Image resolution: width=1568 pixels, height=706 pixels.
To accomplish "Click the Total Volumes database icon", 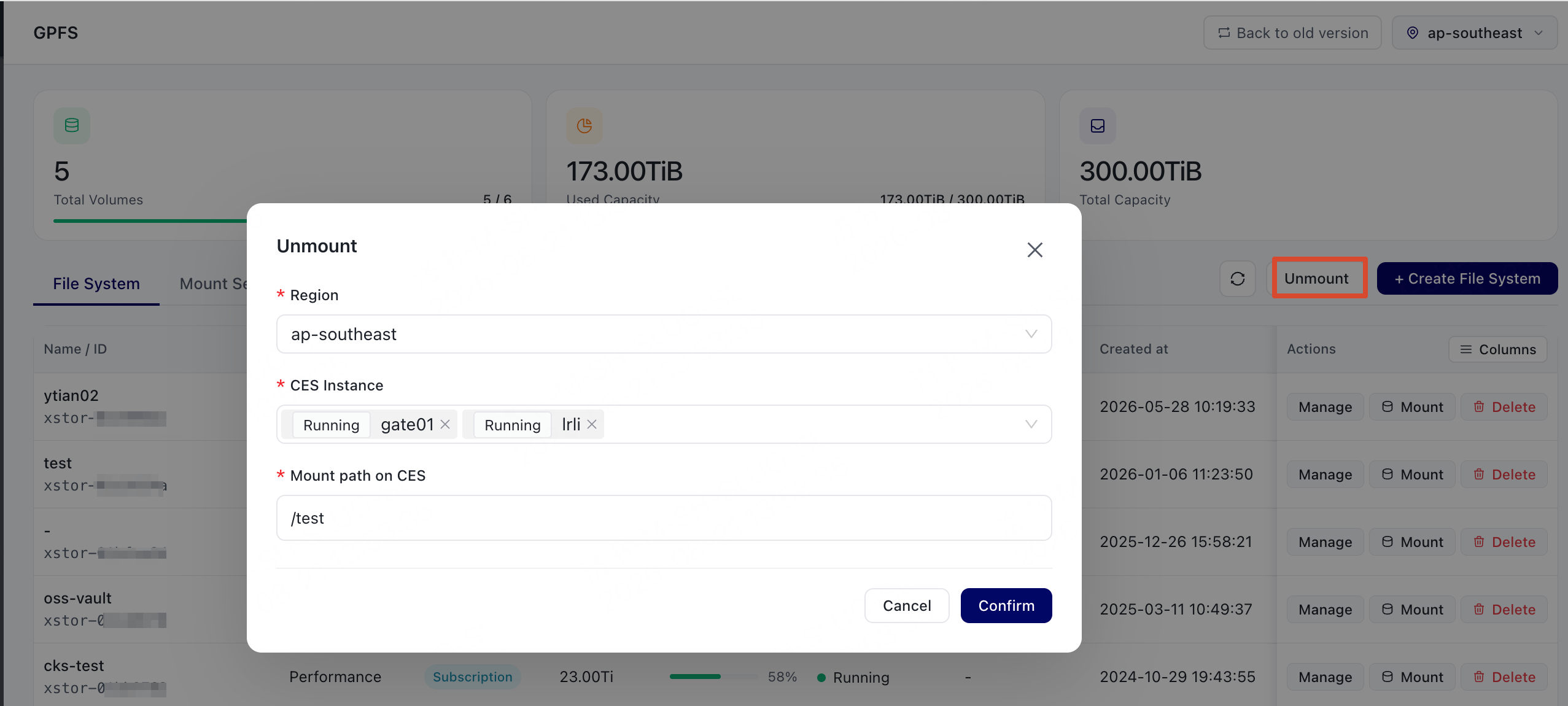I will pyautogui.click(x=72, y=126).
